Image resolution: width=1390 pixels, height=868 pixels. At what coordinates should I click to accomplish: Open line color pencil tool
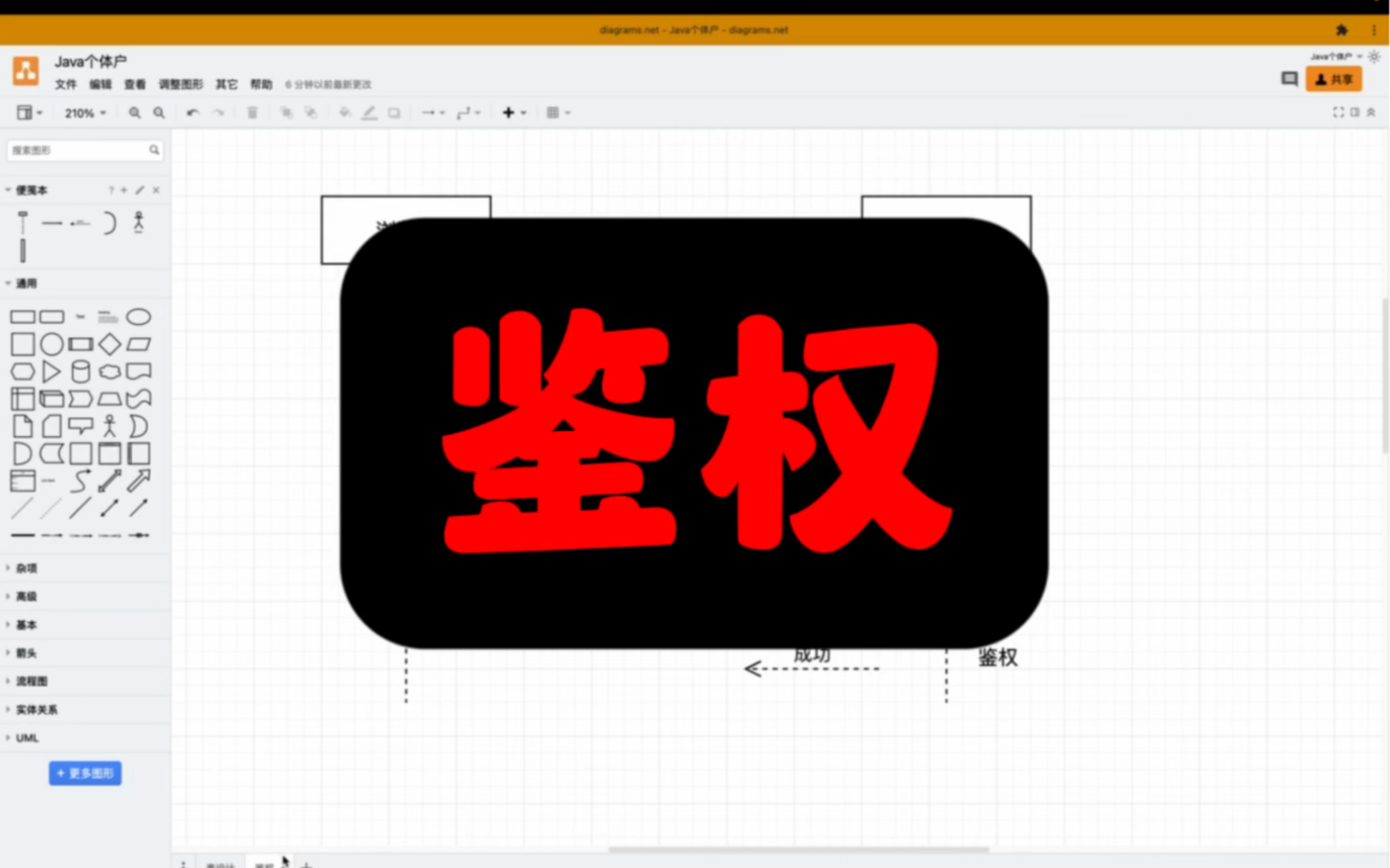coord(369,113)
